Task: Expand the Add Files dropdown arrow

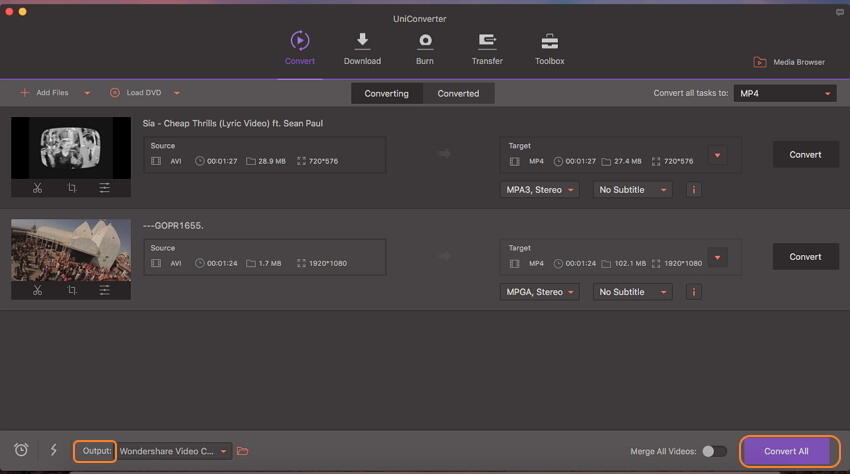Action: pos(87,93)
